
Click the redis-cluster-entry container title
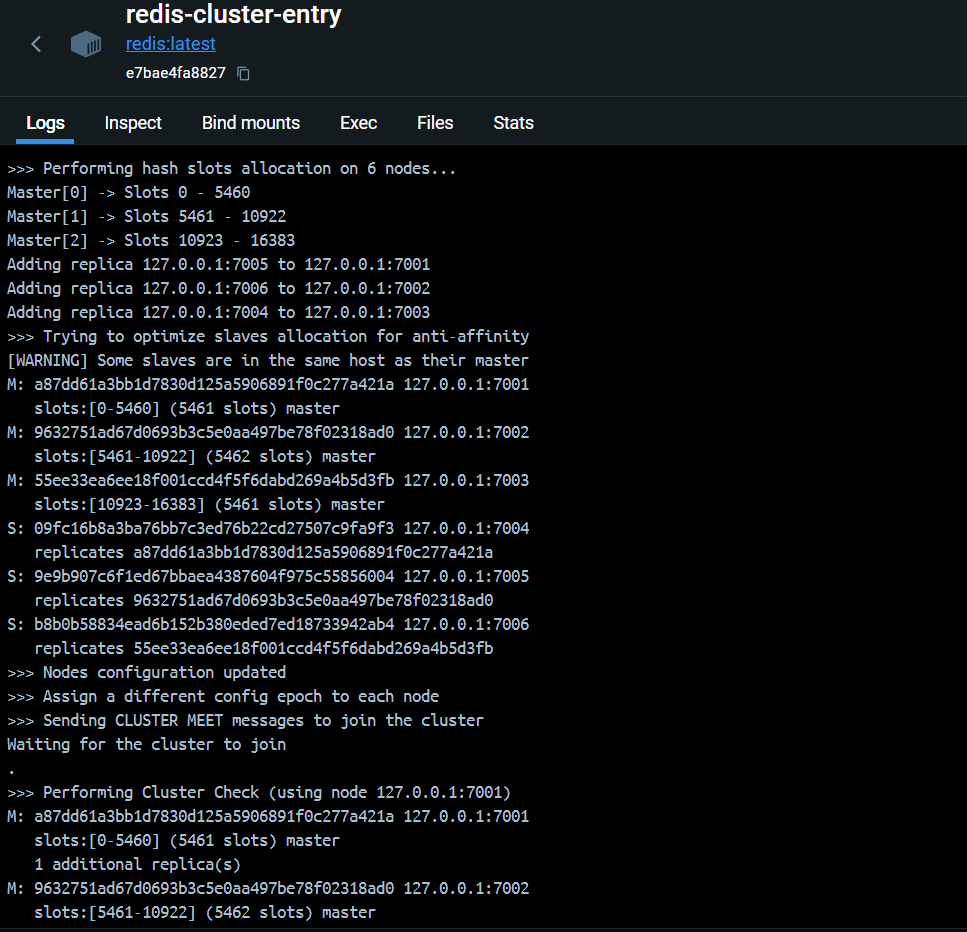tap(233, 14)
